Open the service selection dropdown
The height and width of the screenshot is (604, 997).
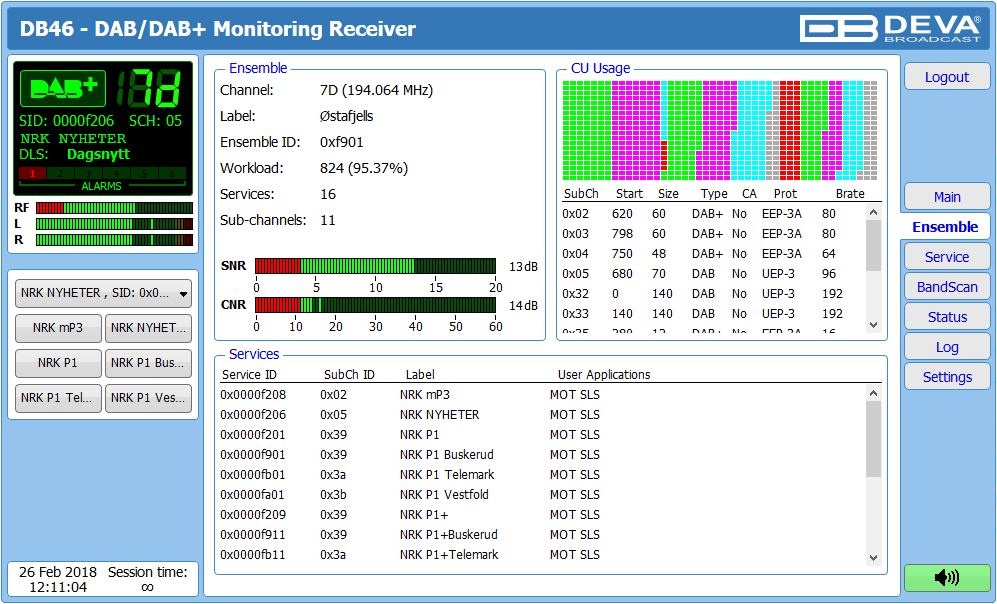[103, 293]
